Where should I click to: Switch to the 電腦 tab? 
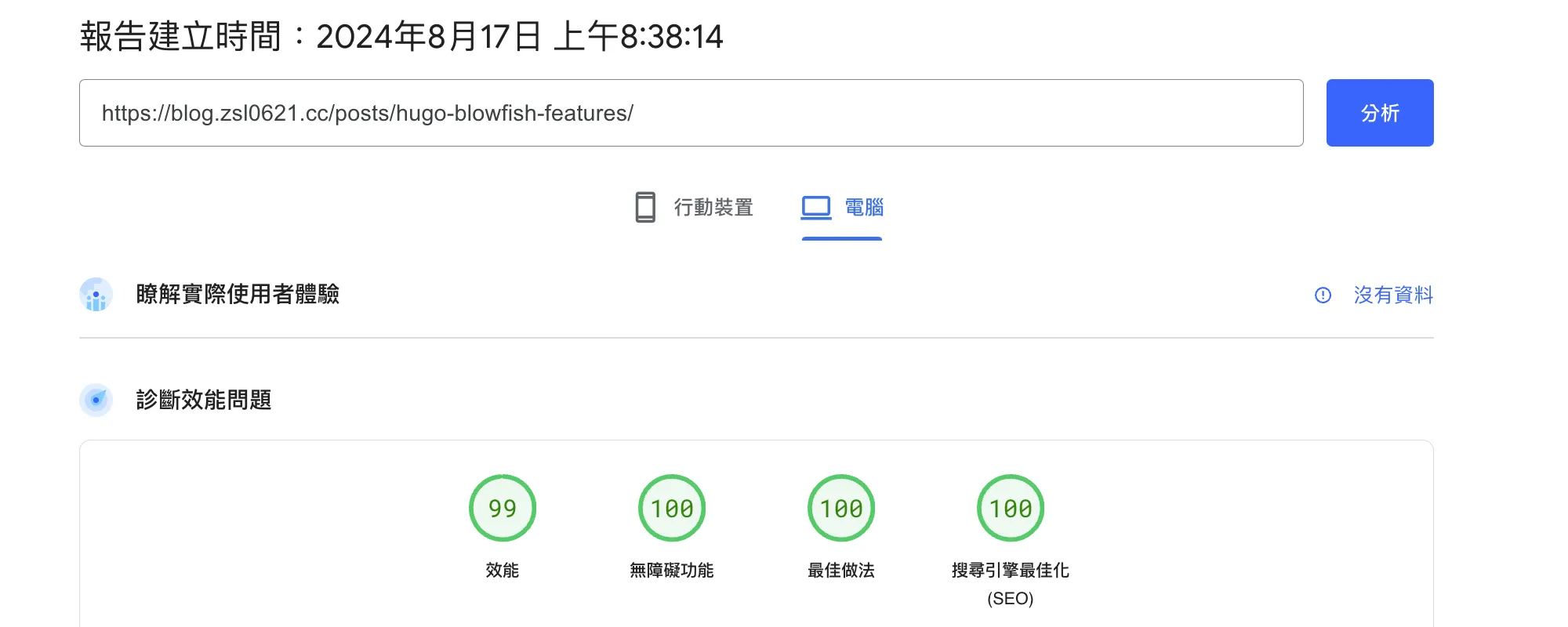(863, 208)
